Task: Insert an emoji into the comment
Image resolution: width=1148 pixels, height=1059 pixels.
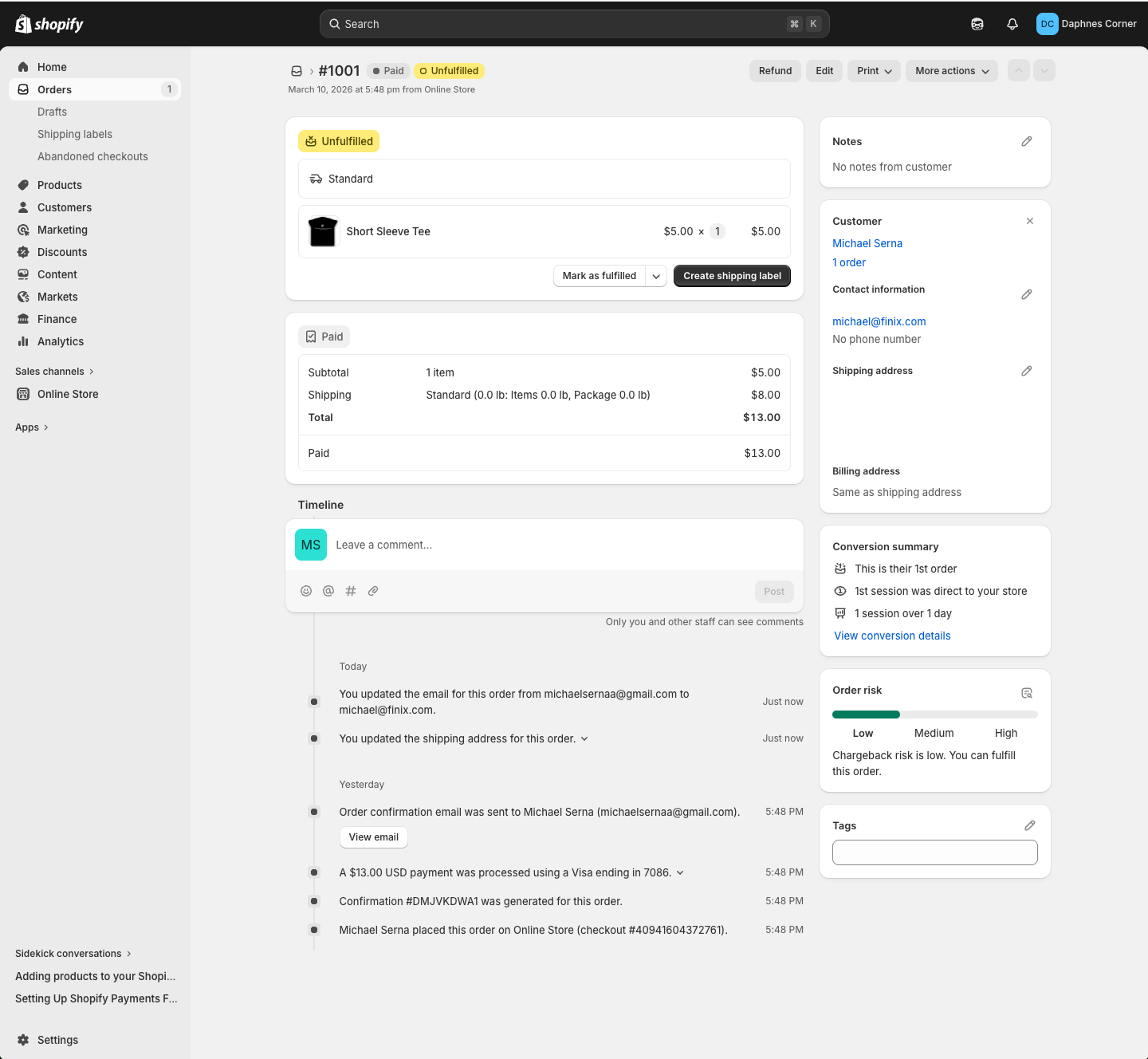Action: click(x=306, y=591)
